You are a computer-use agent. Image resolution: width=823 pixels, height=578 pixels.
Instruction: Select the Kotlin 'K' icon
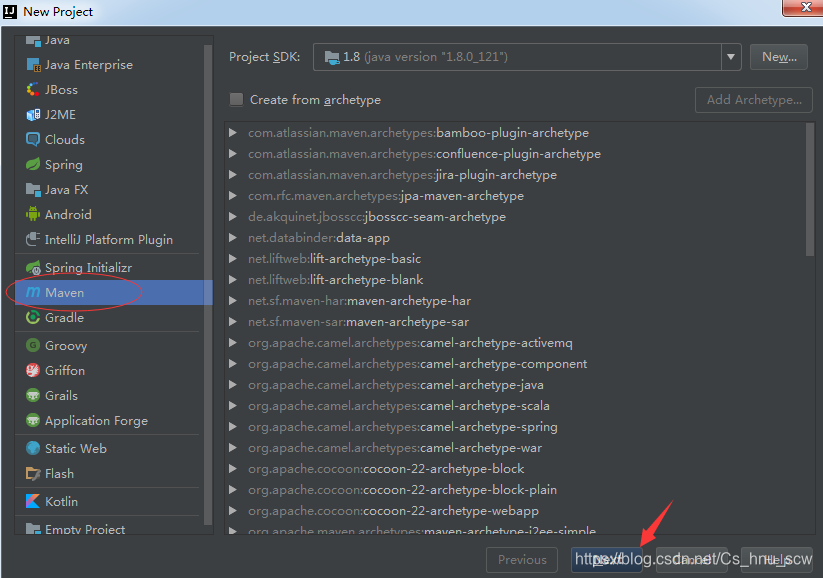(33, 501)
